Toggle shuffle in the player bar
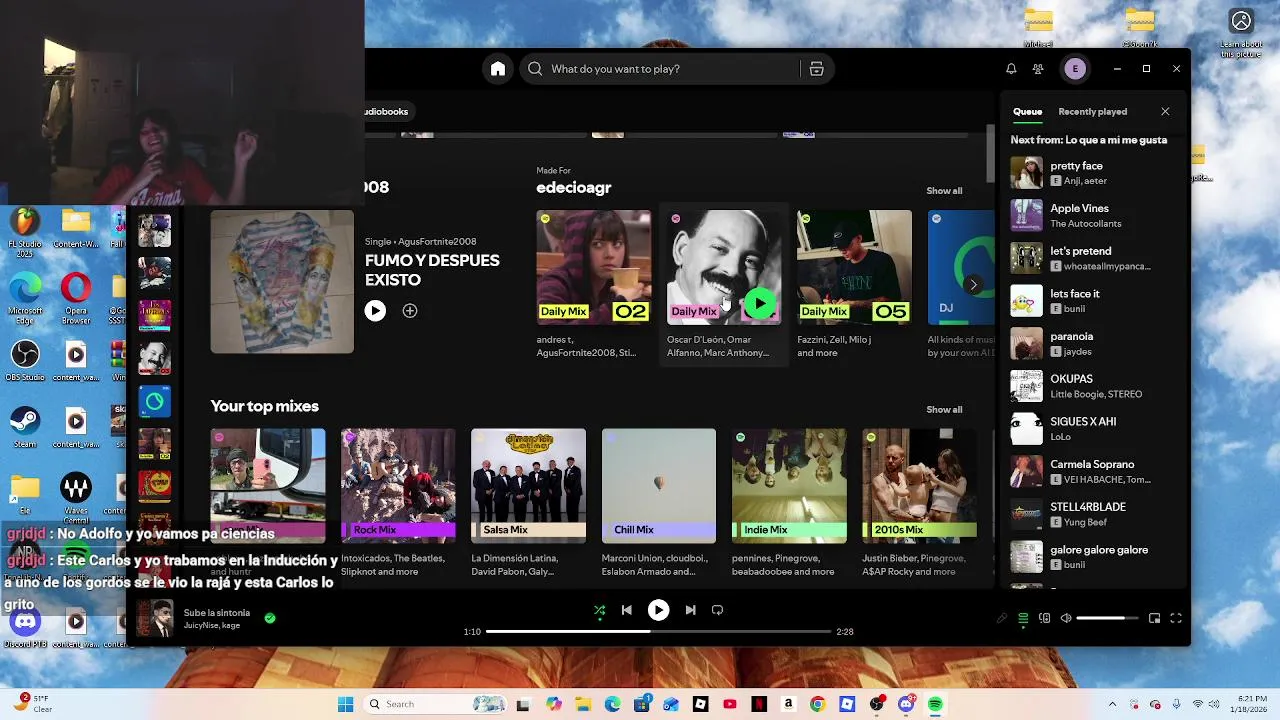This screenshot has height=720, width=1280. [x=599, y=610]
